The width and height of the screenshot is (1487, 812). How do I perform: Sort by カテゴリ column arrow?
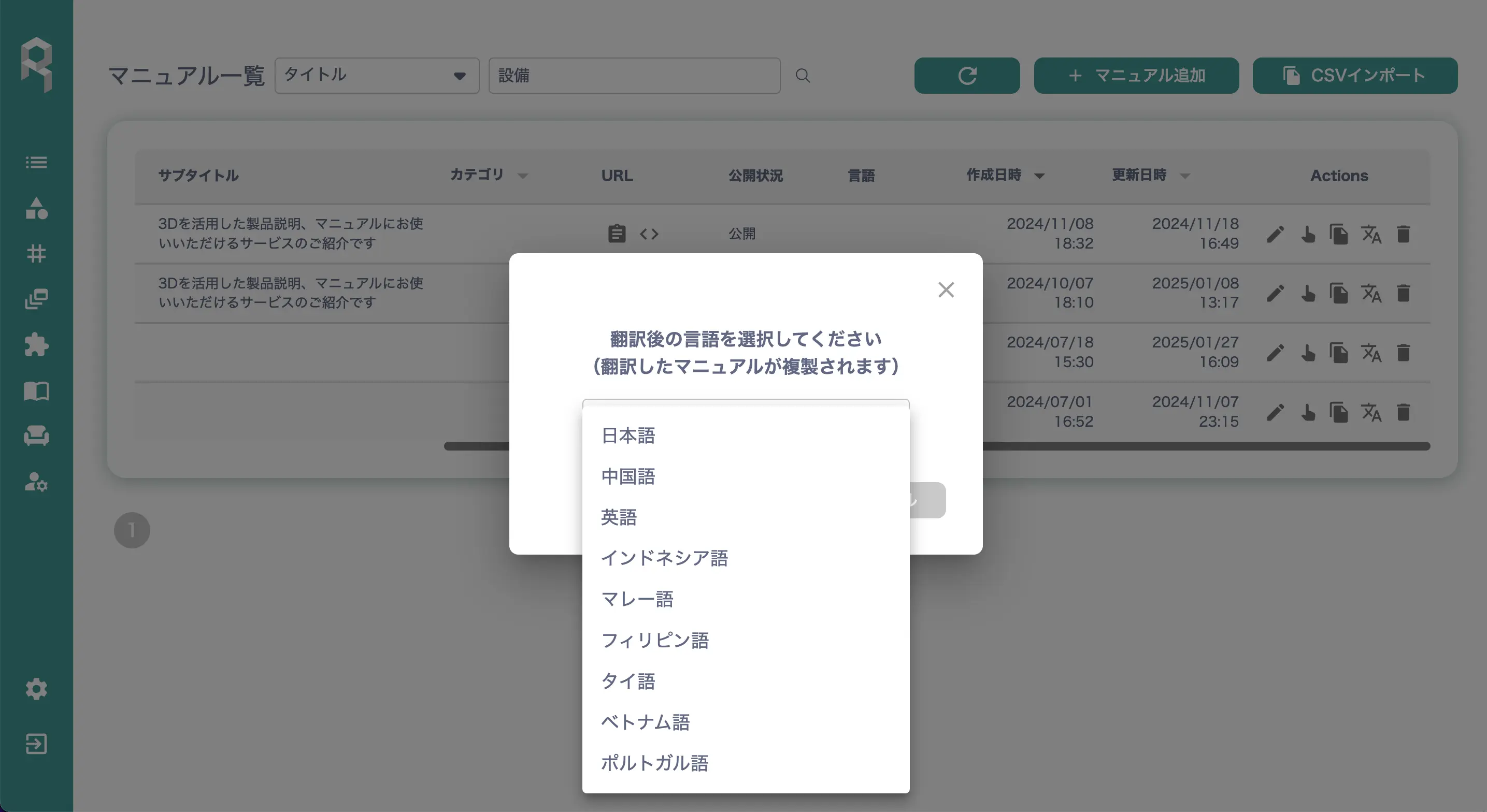tap(523, 176)
